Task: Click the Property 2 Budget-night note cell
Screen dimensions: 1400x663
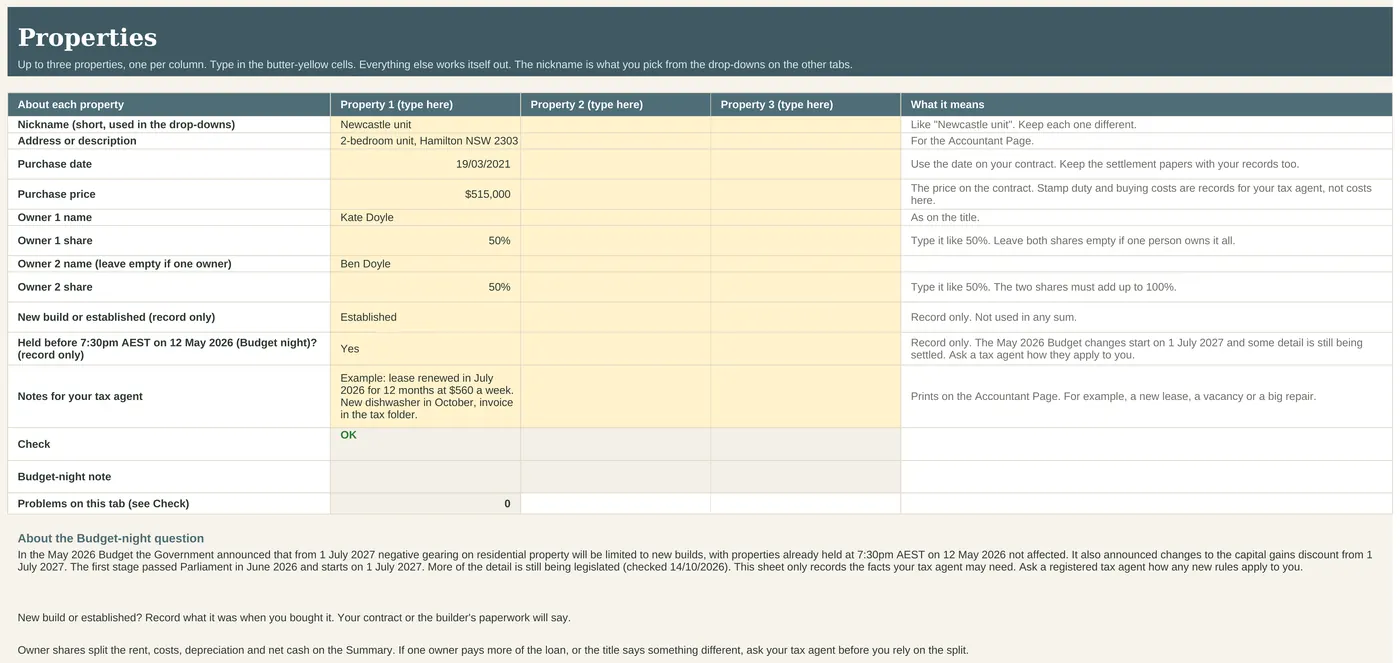Action: pos(615,477)
